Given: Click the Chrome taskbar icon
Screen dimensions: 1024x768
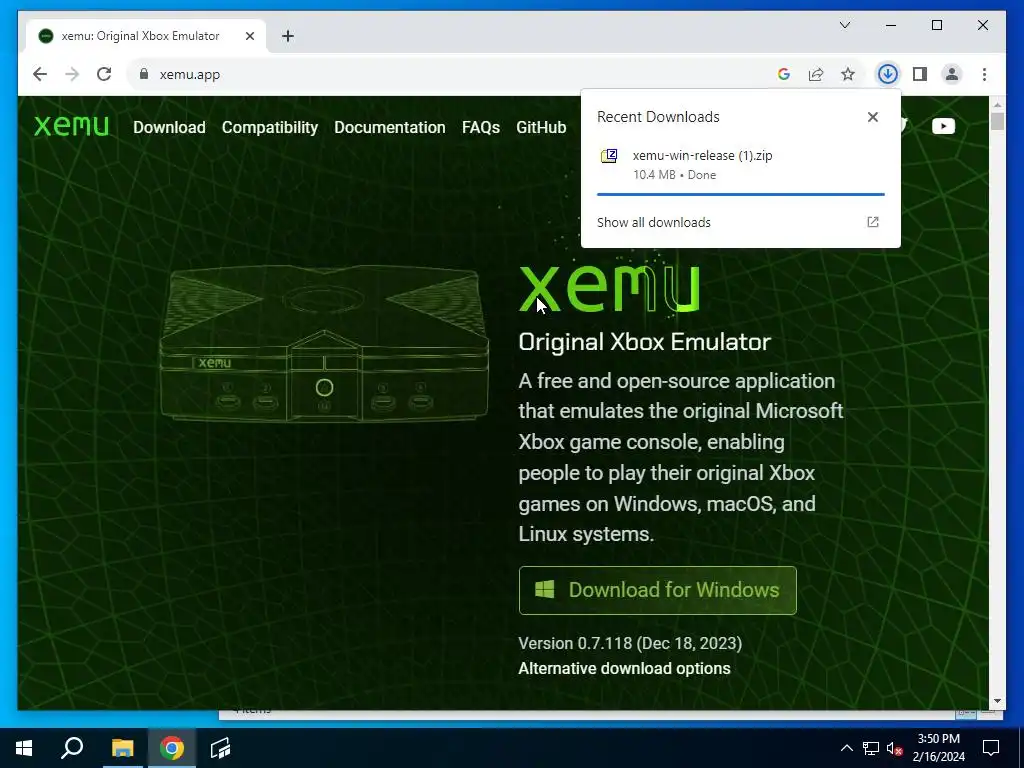Looking at the screenshot, I should pos(172,748).
